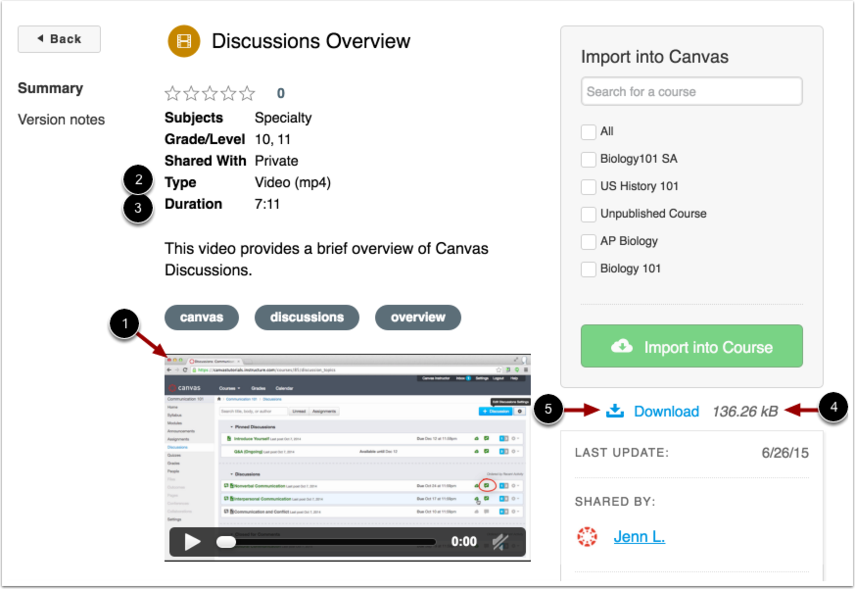Open the Version notes tab

(x=61, y=119)
